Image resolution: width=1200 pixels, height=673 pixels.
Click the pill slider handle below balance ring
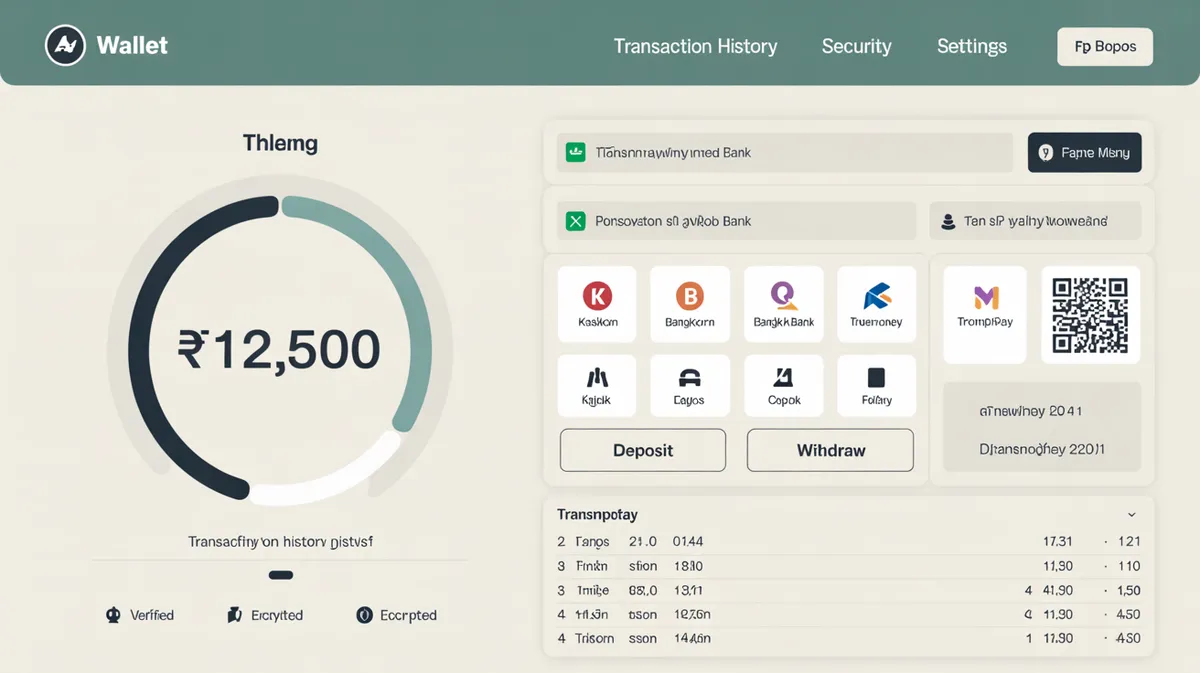(281, 575)
